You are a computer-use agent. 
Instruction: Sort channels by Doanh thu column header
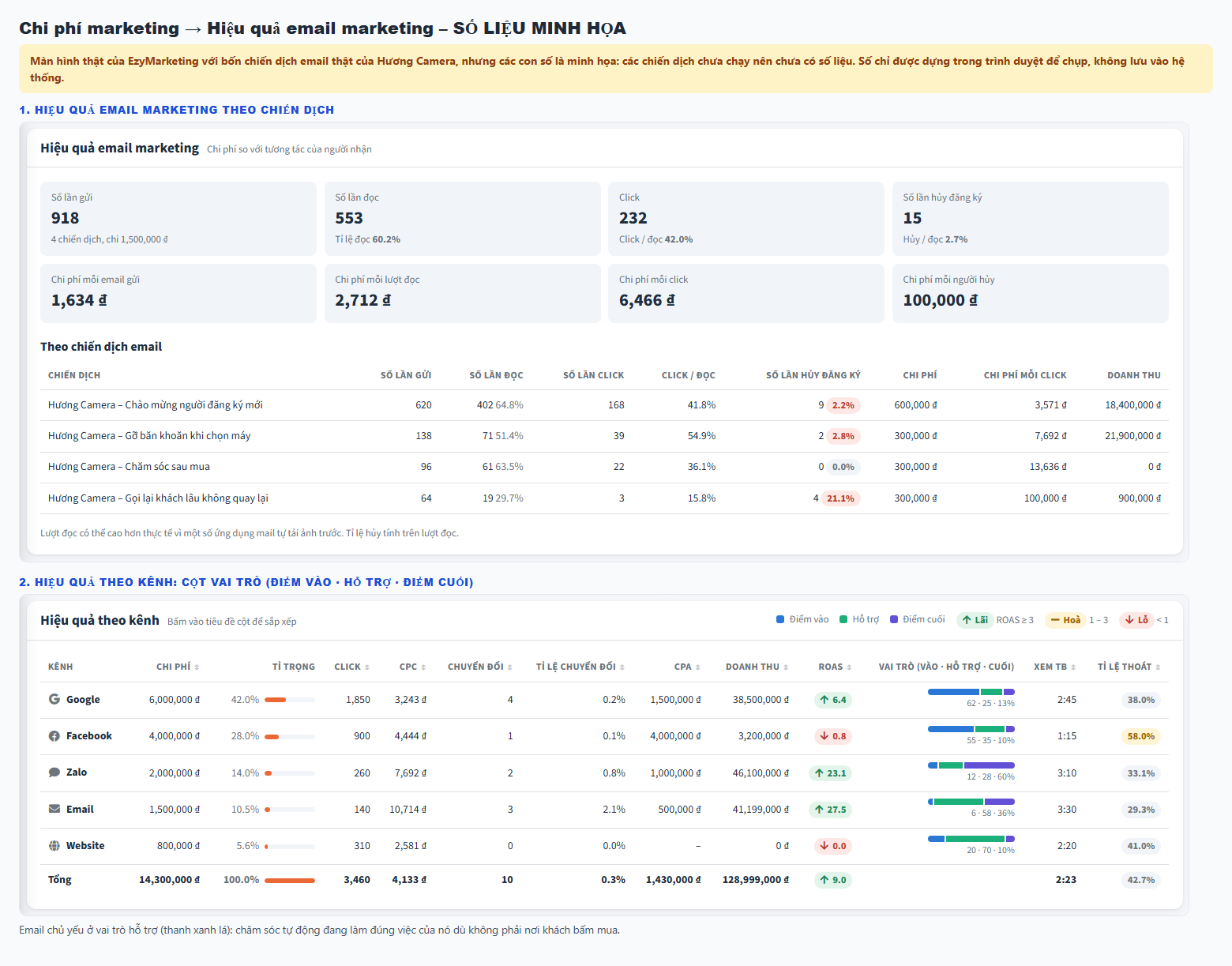click(757, 667)
